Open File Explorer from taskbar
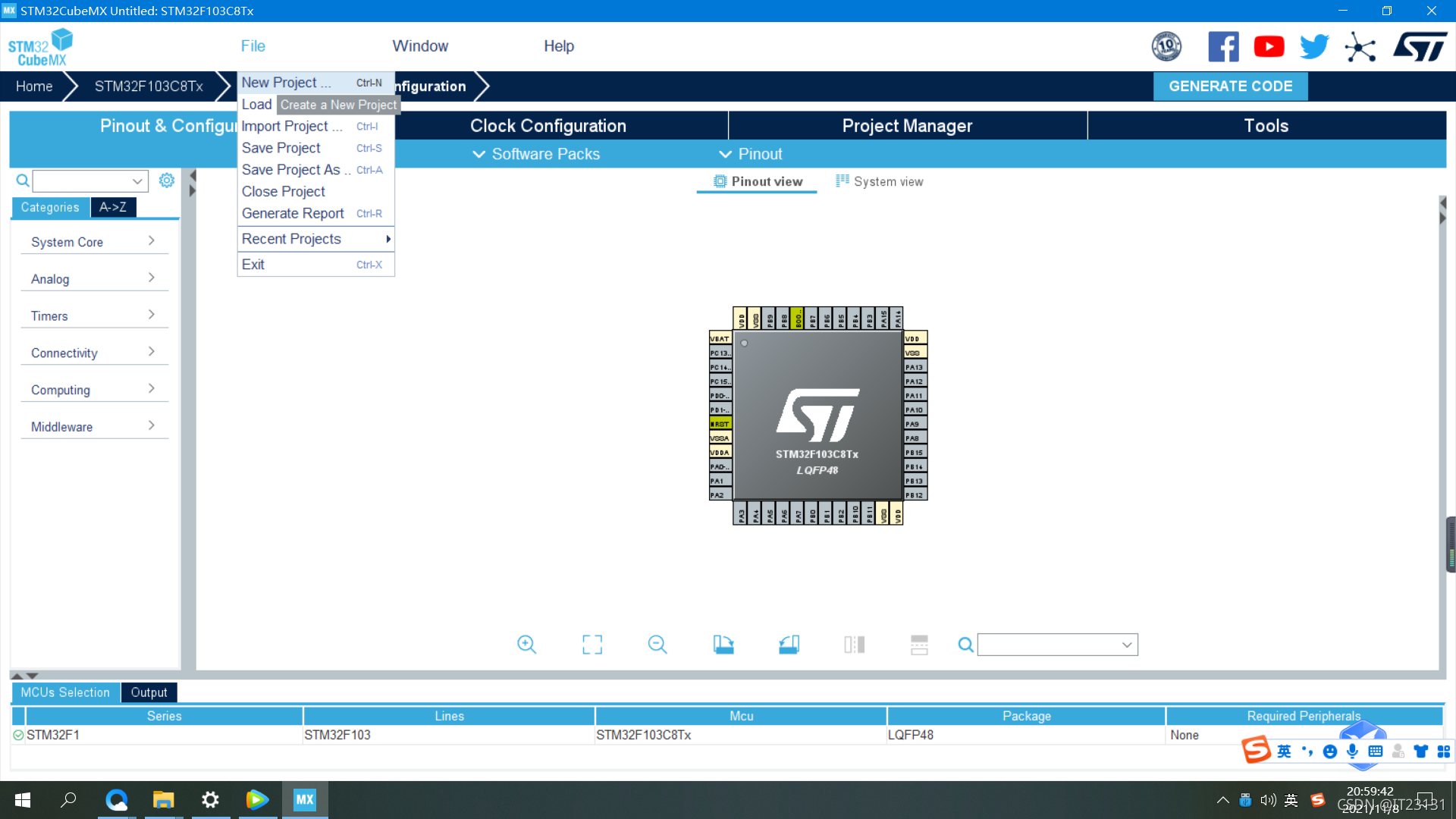Image resolution: width=1456 pixels, height=819 pixels. tap(163, 800)
